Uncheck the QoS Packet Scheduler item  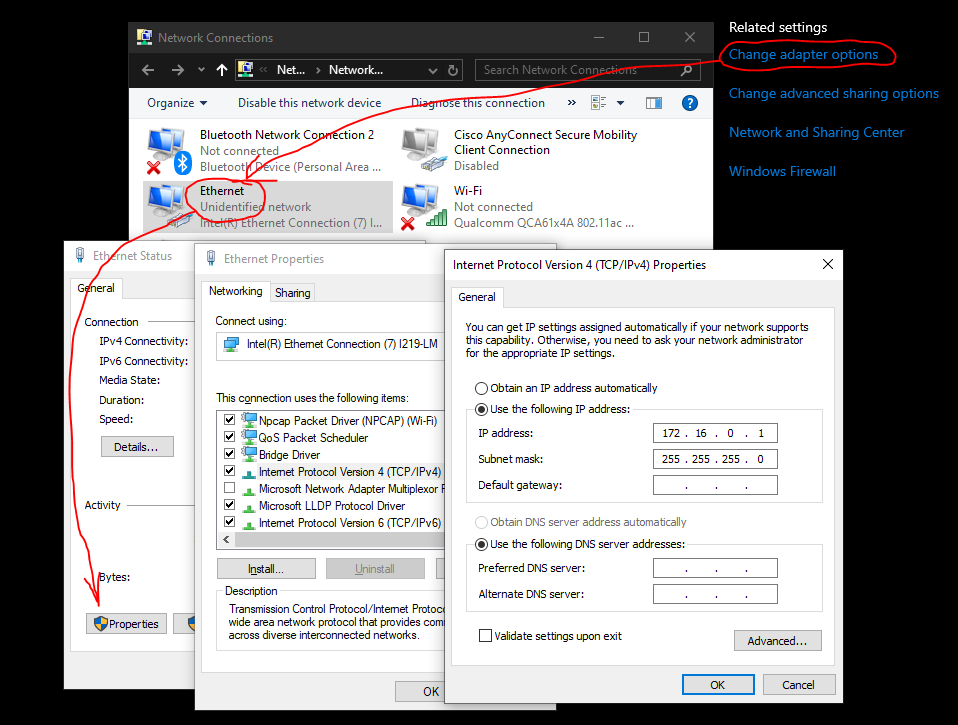(230, 438)
